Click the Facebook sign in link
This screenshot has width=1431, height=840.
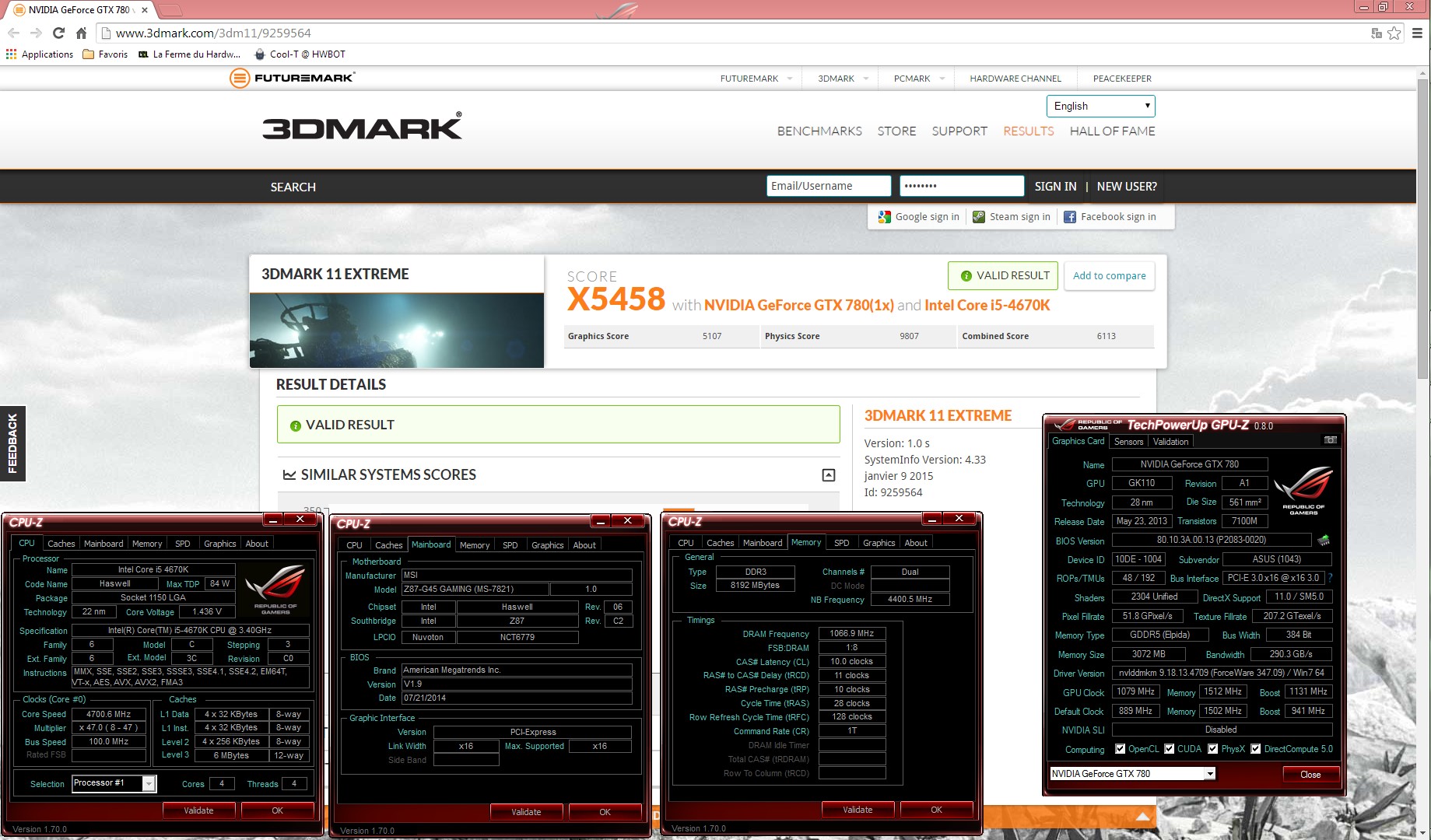pos(1110,217)
